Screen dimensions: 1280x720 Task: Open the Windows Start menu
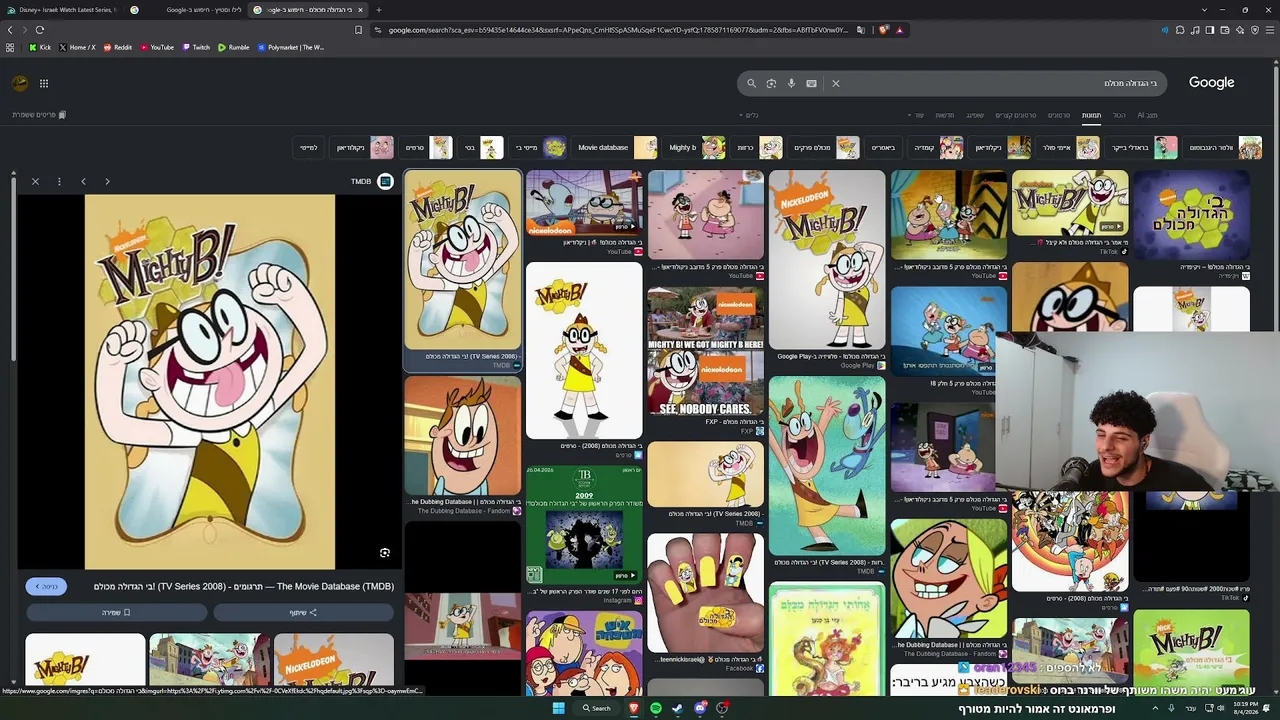point(559,708)
